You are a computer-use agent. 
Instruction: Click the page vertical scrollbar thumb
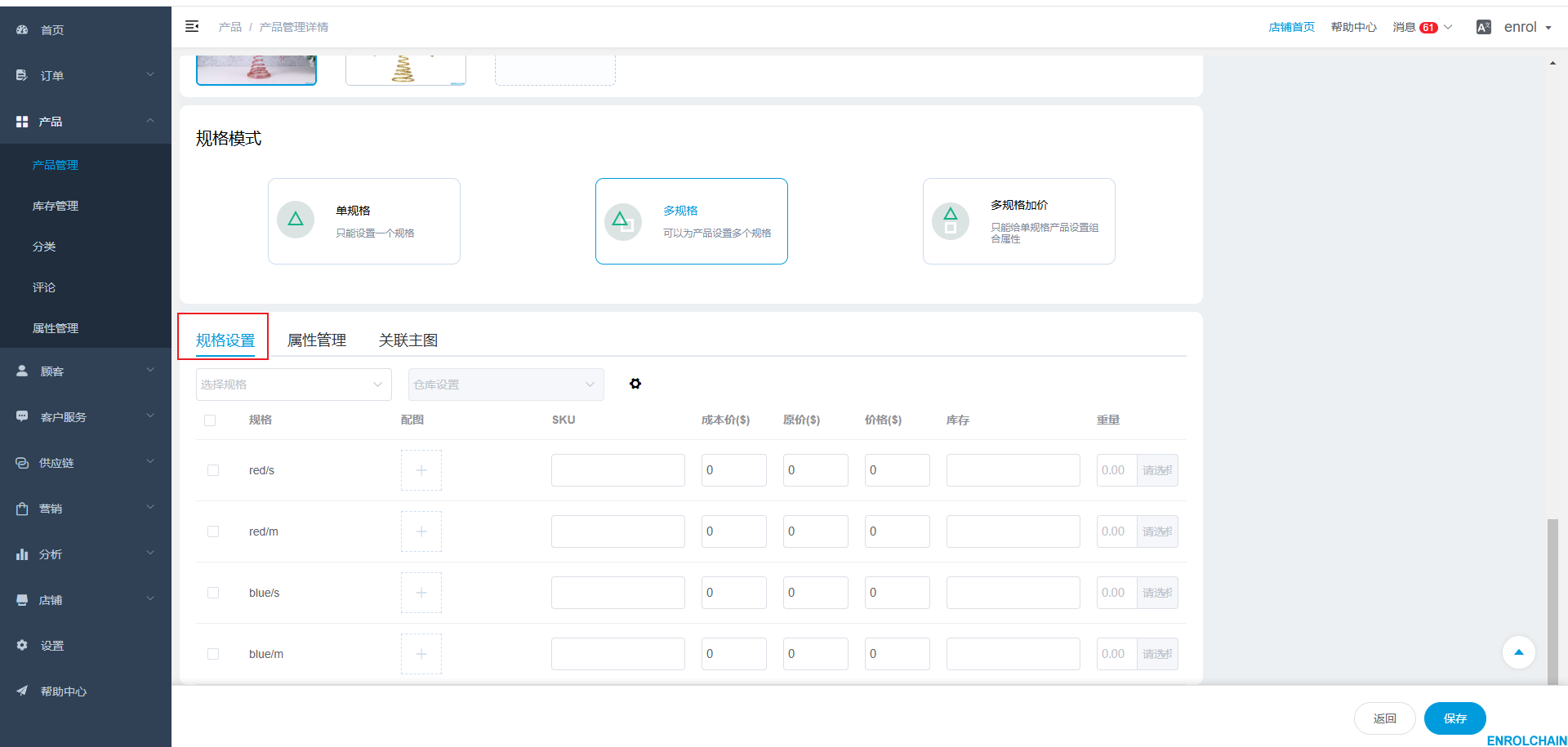tap(1552, 602)
